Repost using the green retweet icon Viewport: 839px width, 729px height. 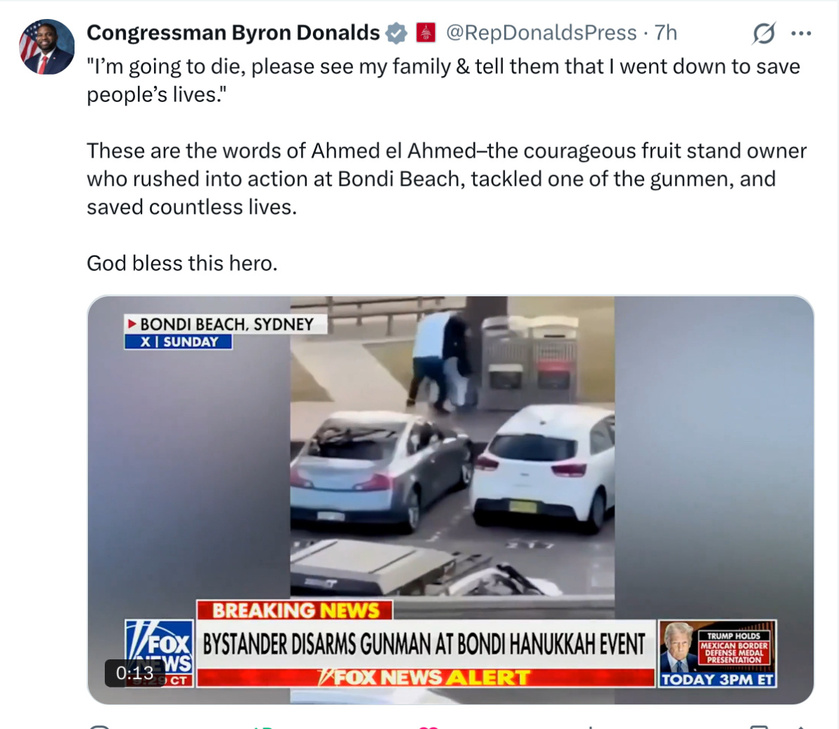tap(262, 727)
